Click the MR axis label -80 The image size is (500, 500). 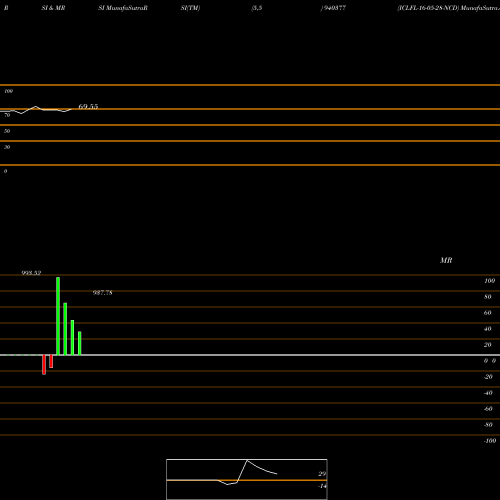[x=488, y=425]
